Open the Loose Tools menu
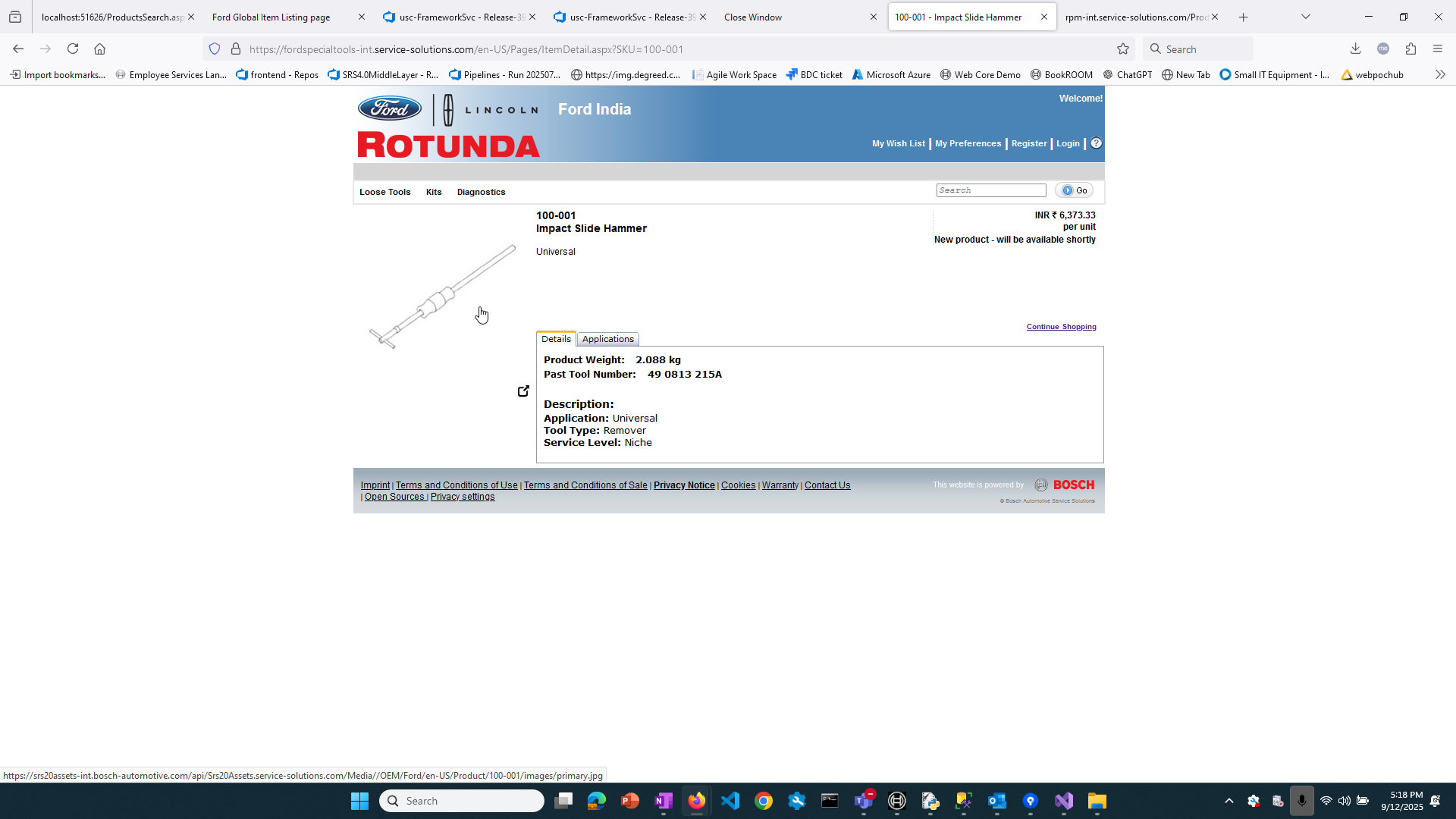The height and width of the screenshot is (819, 1456). (x=384, y=192)
